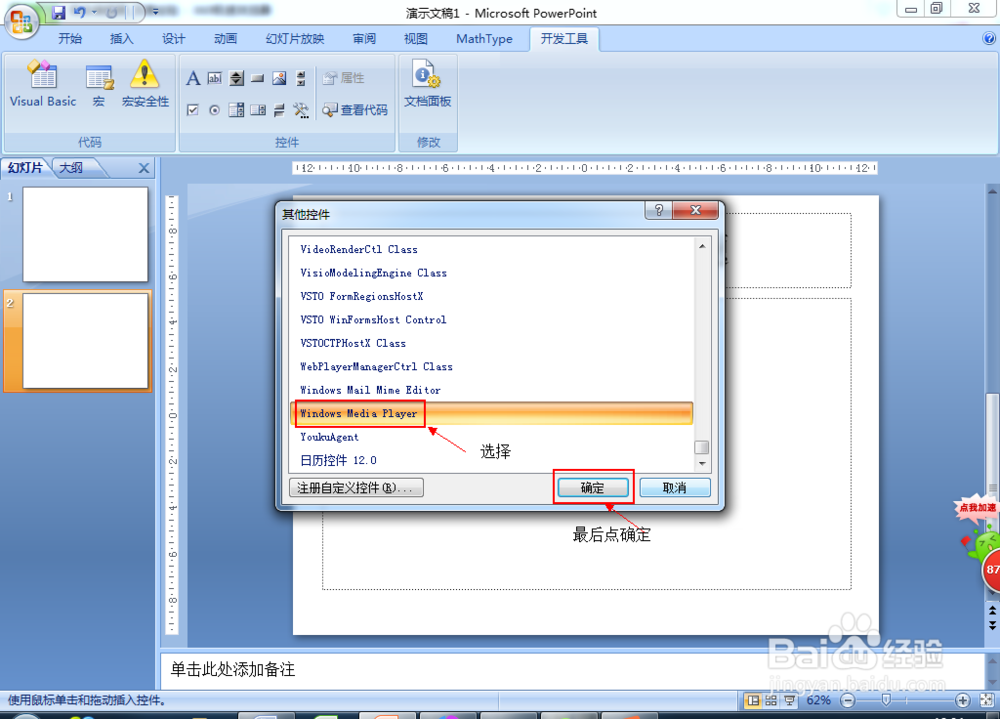Viewport: 1000px width, 719px height.
Task: Open the MathType ribbon tab
Action: click(484, 39)
